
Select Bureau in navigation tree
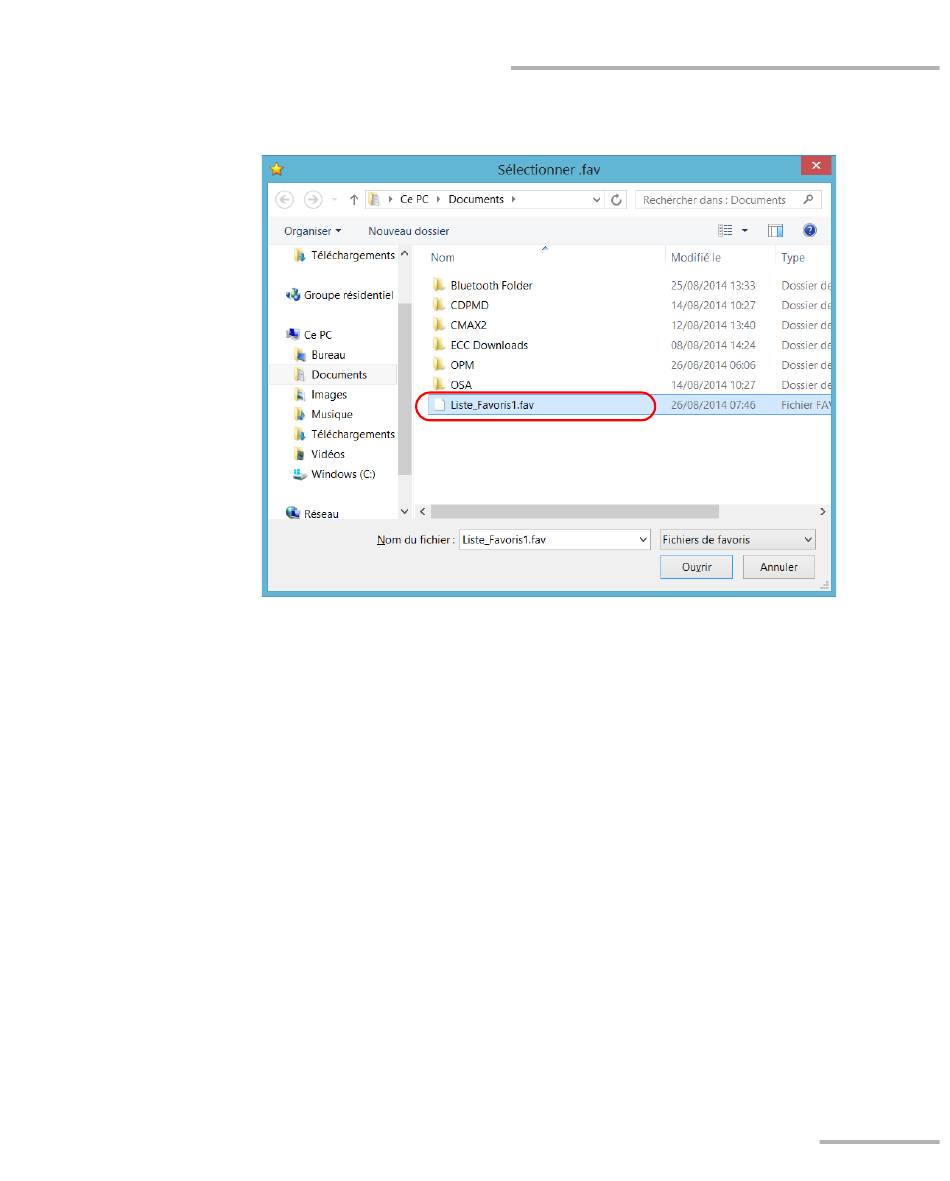point(328,355)
